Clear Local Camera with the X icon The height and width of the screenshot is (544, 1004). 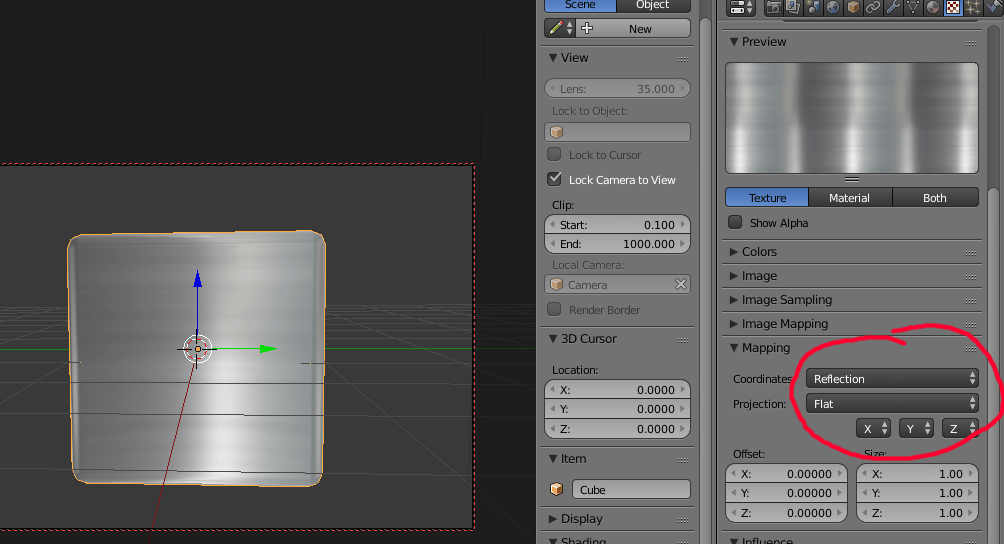pos(681,284)
